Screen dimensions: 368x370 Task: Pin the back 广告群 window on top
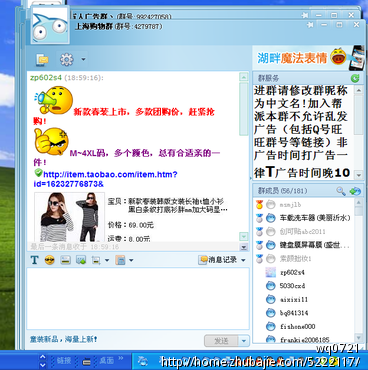coord(305,15)
